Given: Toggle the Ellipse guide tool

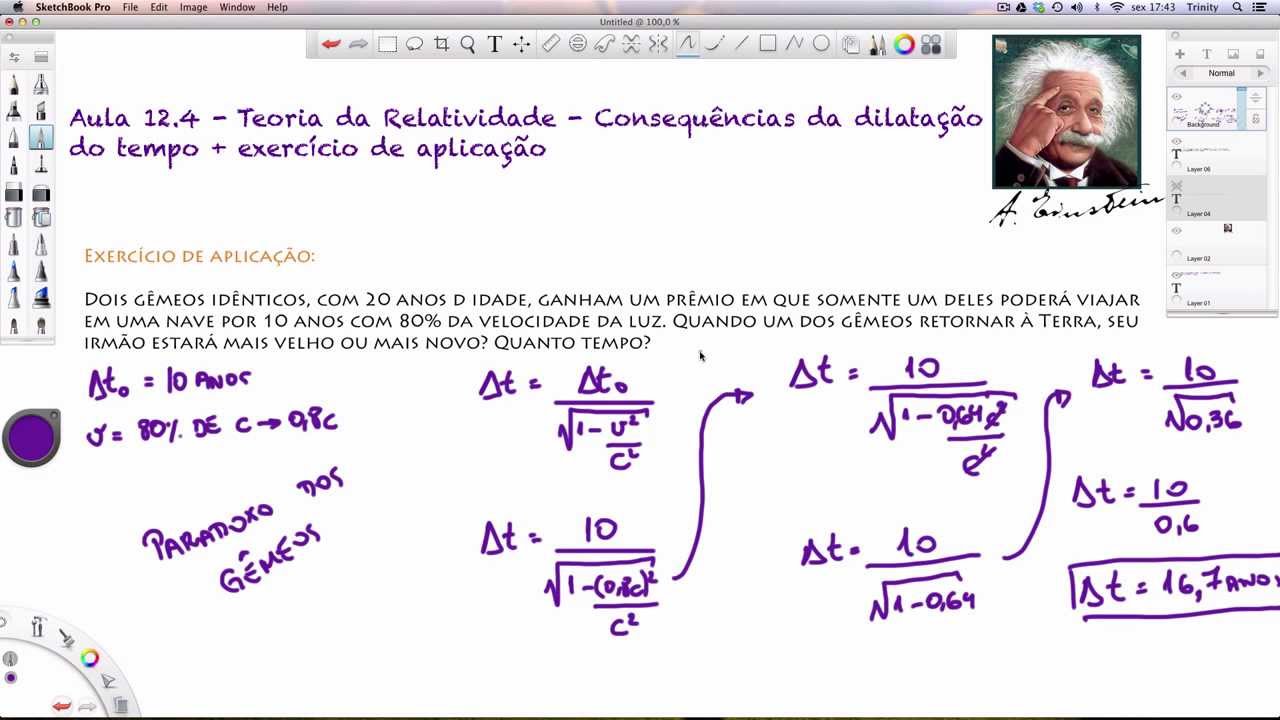Looking at the screenshot, I should (578, 44).
